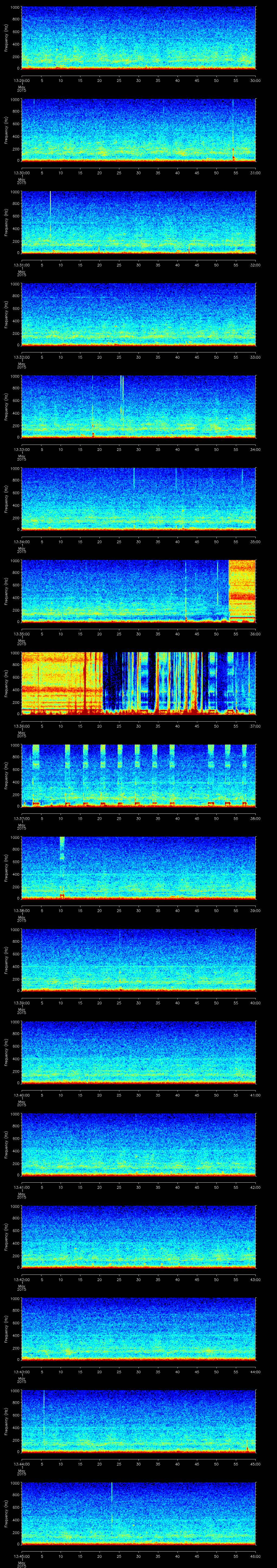Click the loud spectrogram panel starting at 13:36:00

click(x=138, y=683)
